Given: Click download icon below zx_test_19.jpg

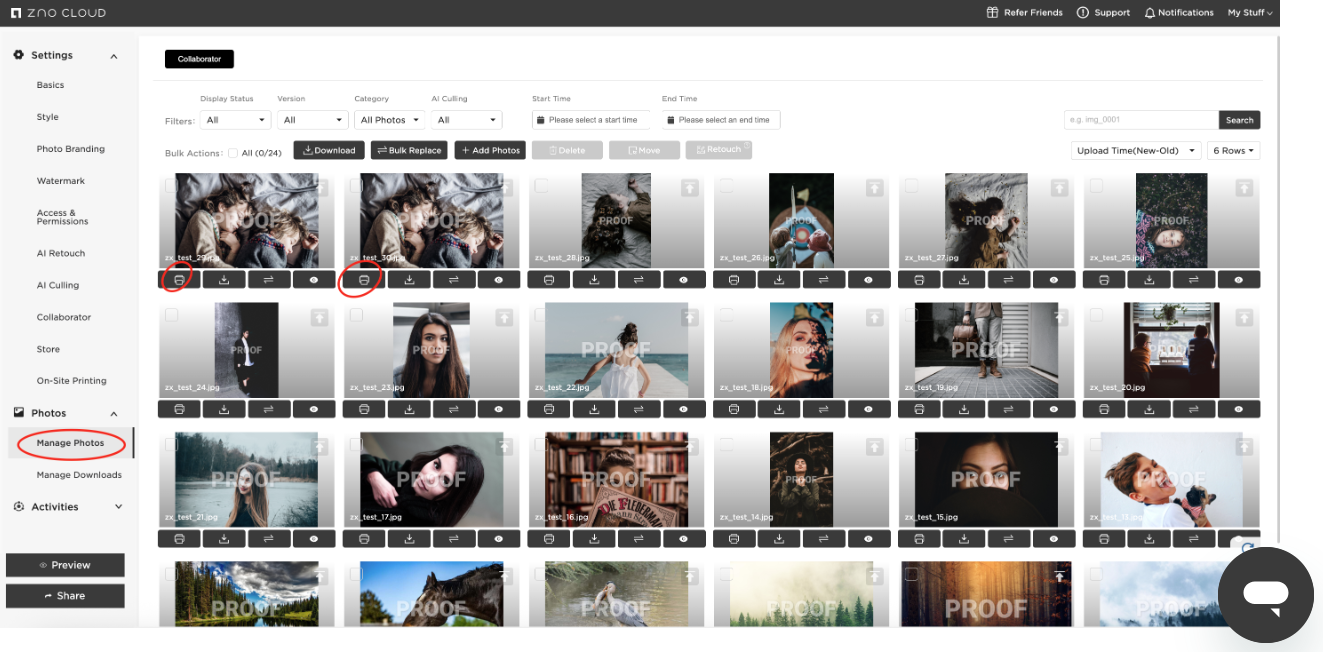Looking at the screenshot, I should tap(964, 409).
